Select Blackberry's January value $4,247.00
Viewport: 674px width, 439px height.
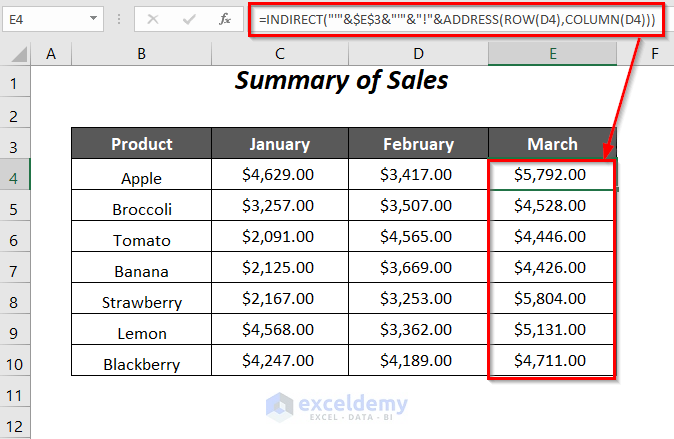[280, 362]
